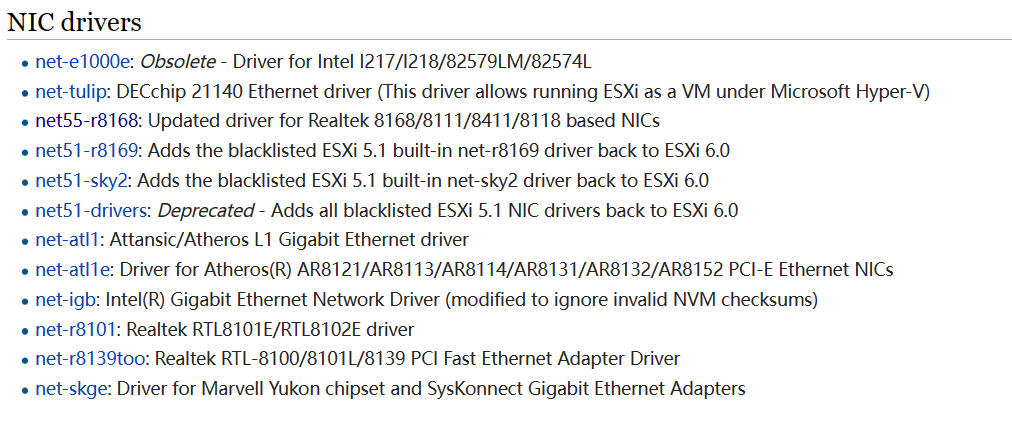Open the net-r8101 link
Screen dimensions: 1012x428
(77, 329)
